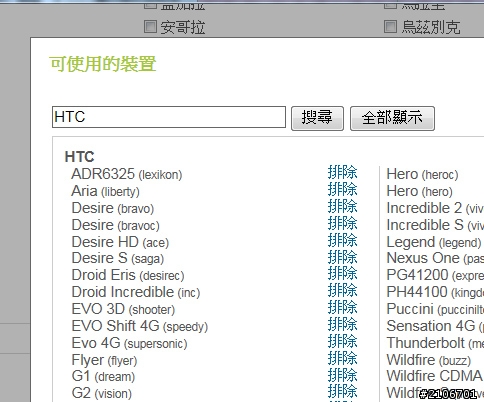Select the Incredible 2 device text
The height and width of the screenshot is (402, 484).
[435, 208]
